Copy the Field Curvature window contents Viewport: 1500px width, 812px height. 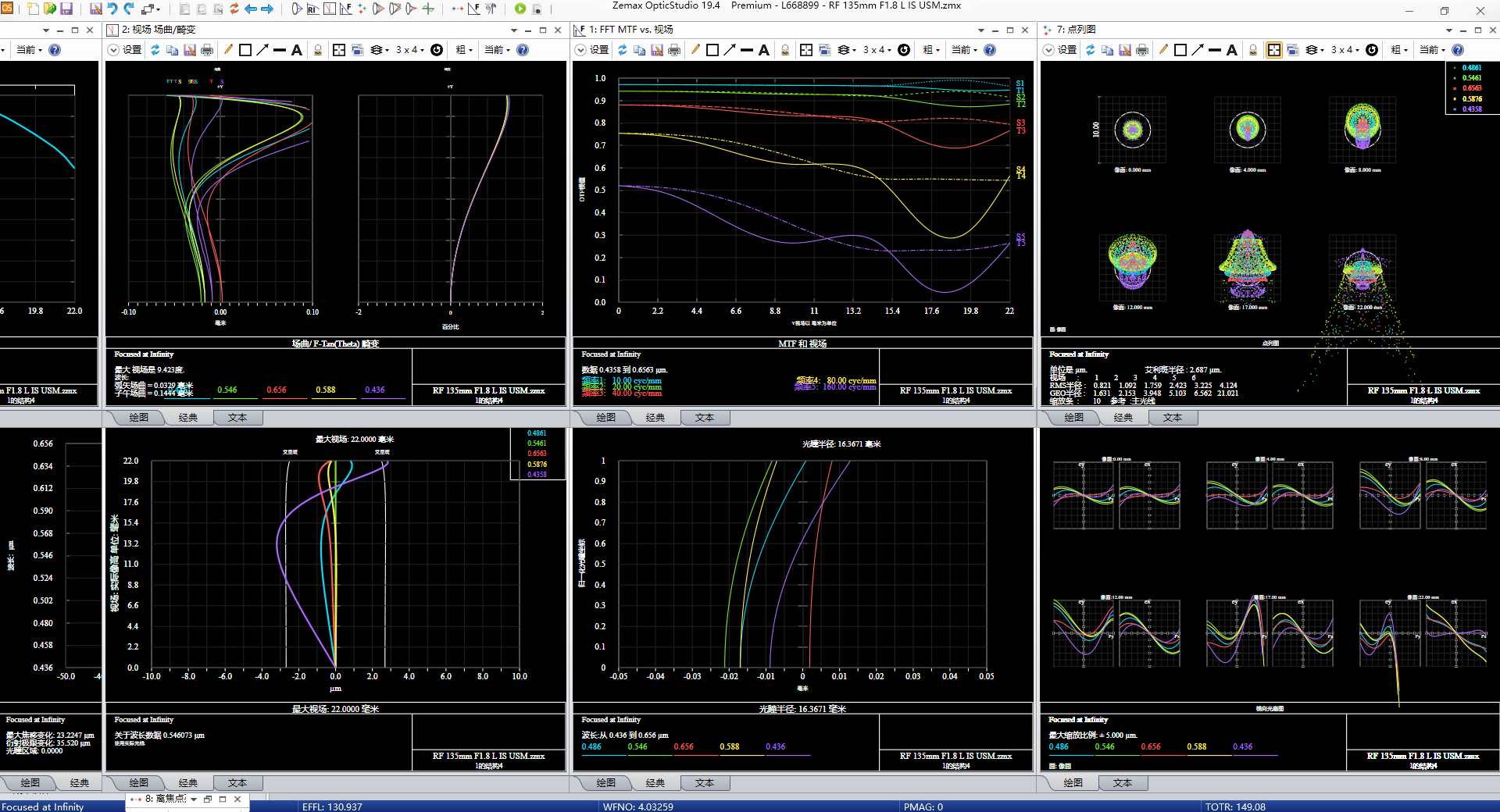click(173, 50)
